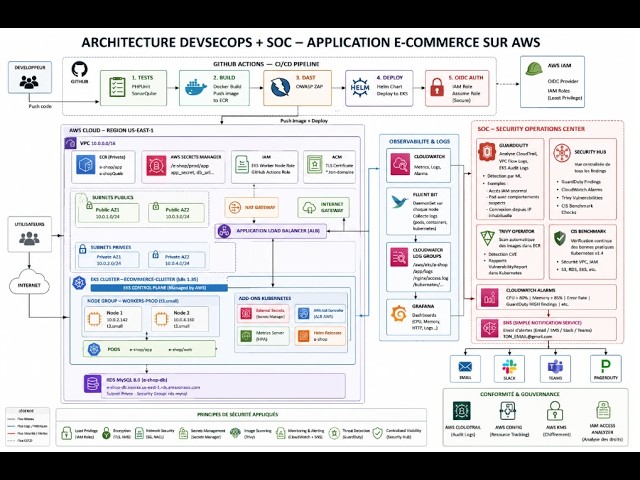Click the Fluent Bit hummingbird icon

pyautogui.click(x=399, y=201)
